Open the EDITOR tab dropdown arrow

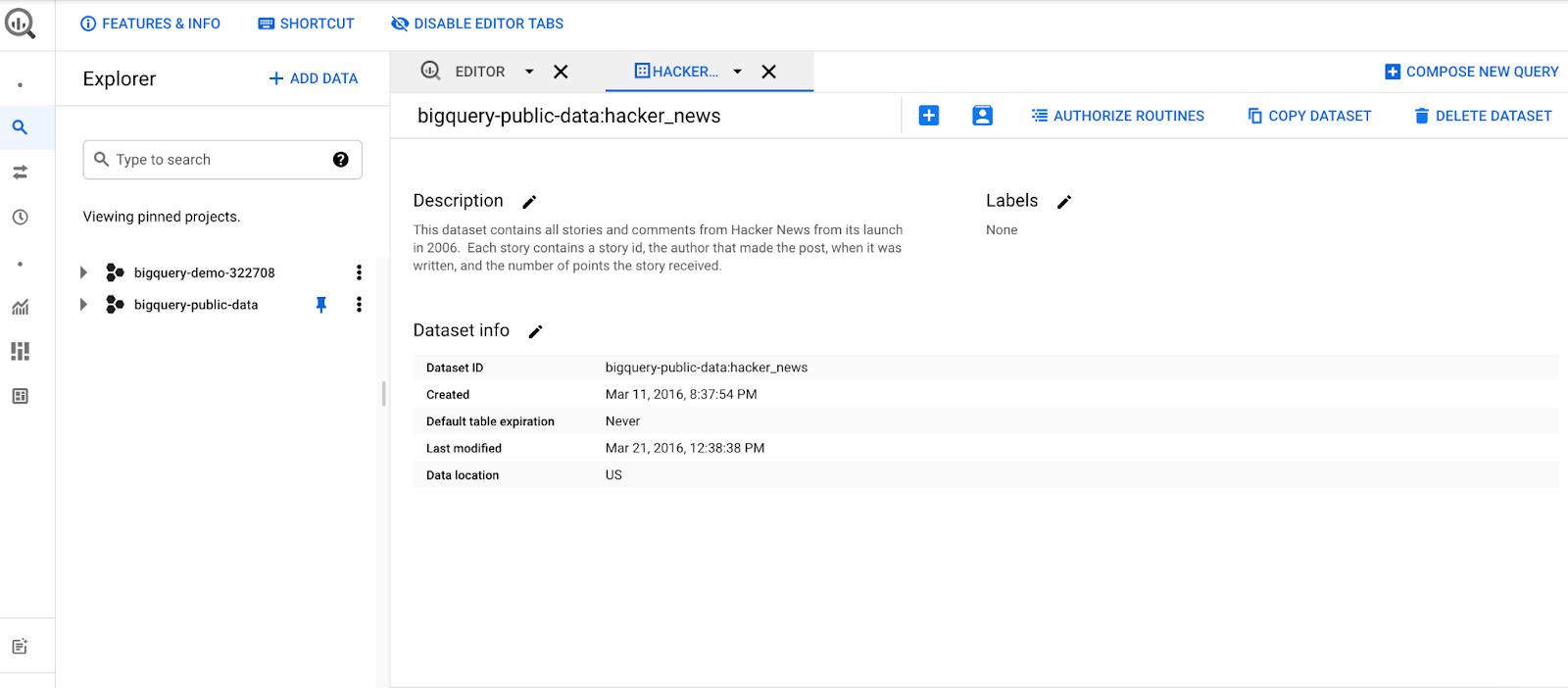tap(529, 72)
